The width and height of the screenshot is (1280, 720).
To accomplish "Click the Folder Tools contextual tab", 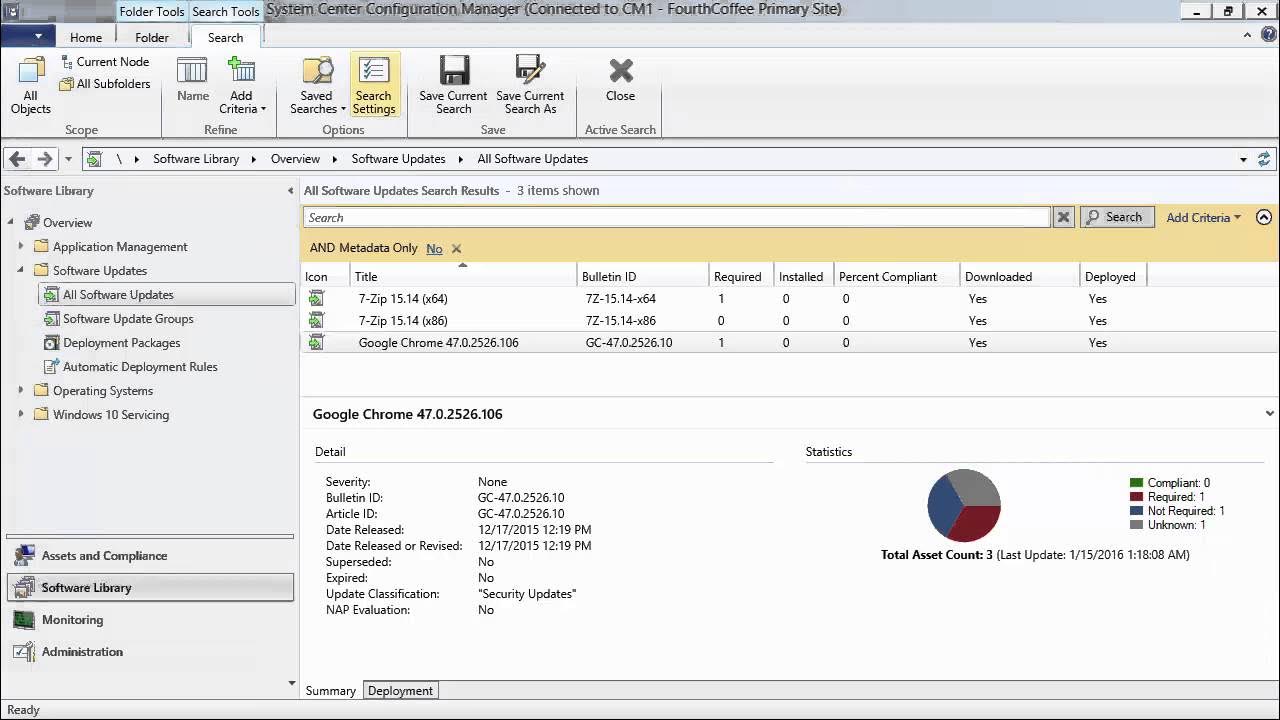I will 152,11.
